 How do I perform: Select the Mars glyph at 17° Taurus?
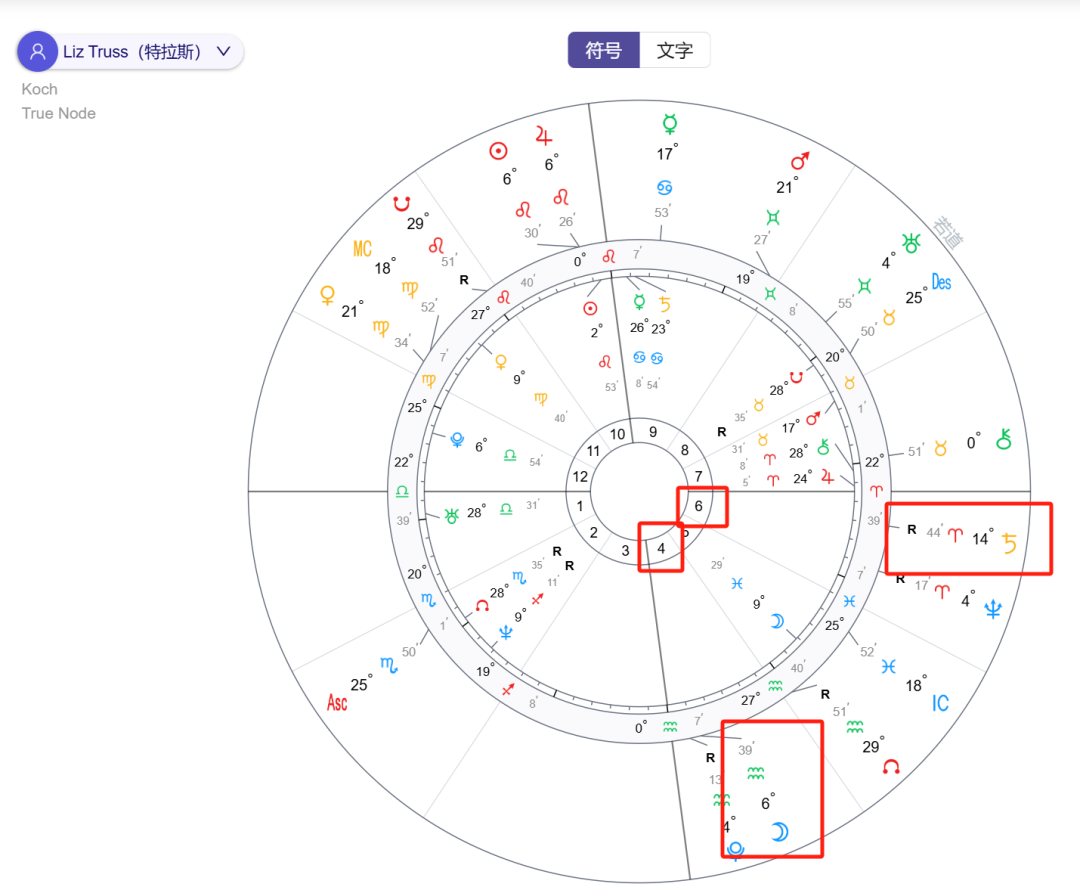point(813,419)
